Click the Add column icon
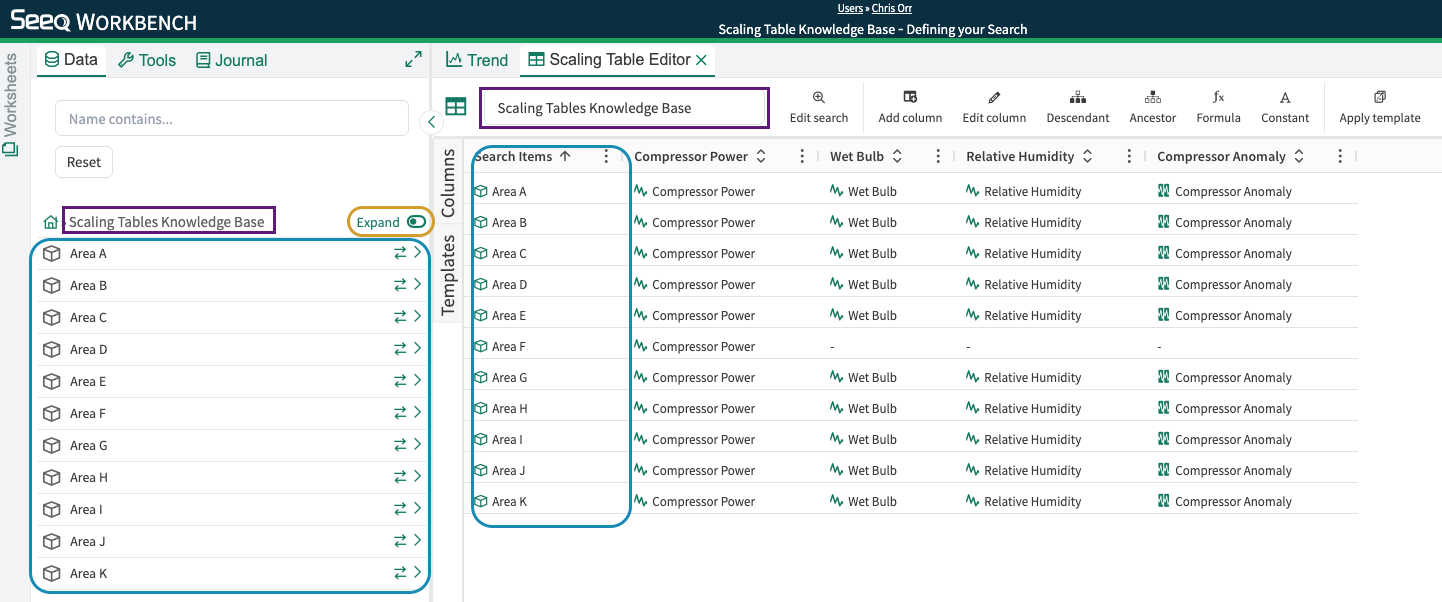Viewport: 1442px width, 602px height. (x=910, y=98)
